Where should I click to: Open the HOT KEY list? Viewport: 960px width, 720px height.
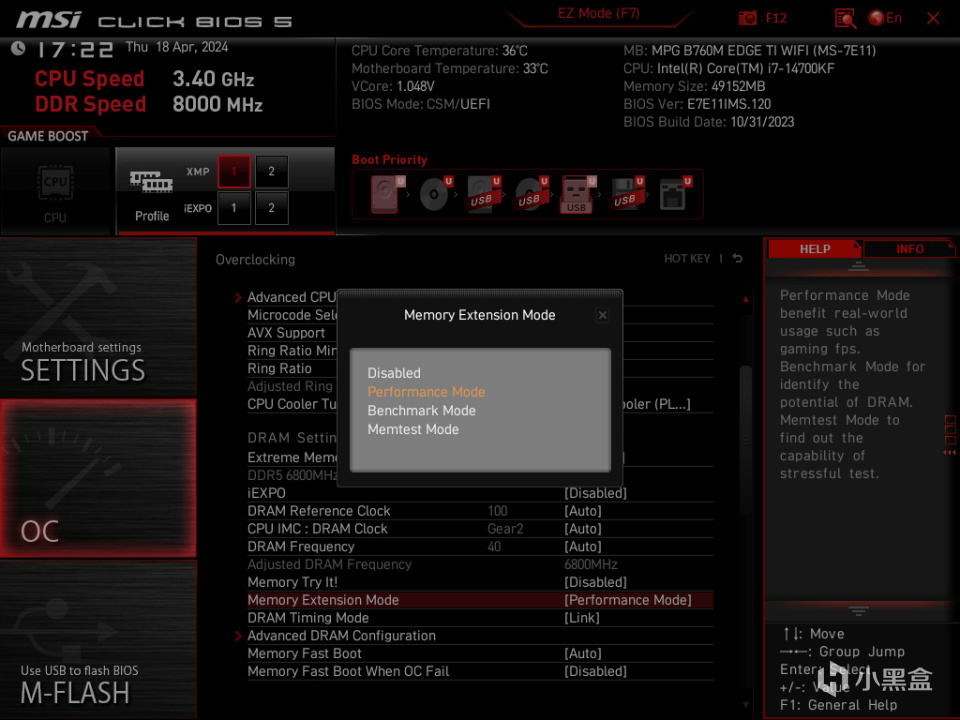pos(687,258)
